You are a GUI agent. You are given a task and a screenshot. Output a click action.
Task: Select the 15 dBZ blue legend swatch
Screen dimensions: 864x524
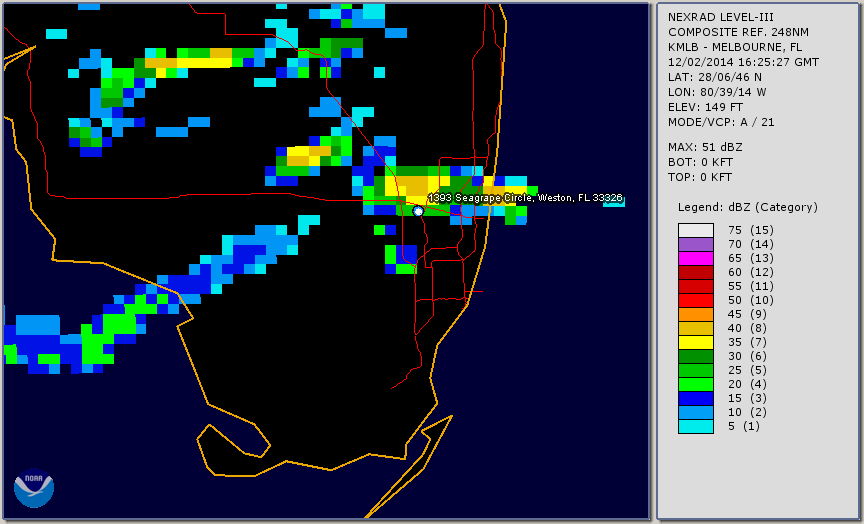pos(695,398)
